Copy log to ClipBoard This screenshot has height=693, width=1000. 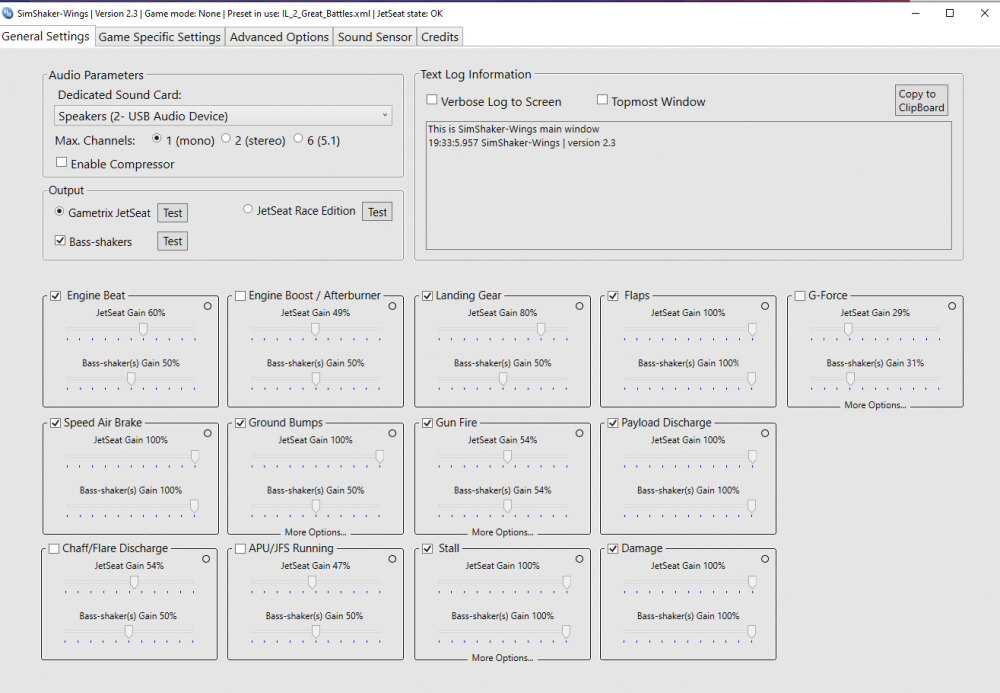[922, 101]
